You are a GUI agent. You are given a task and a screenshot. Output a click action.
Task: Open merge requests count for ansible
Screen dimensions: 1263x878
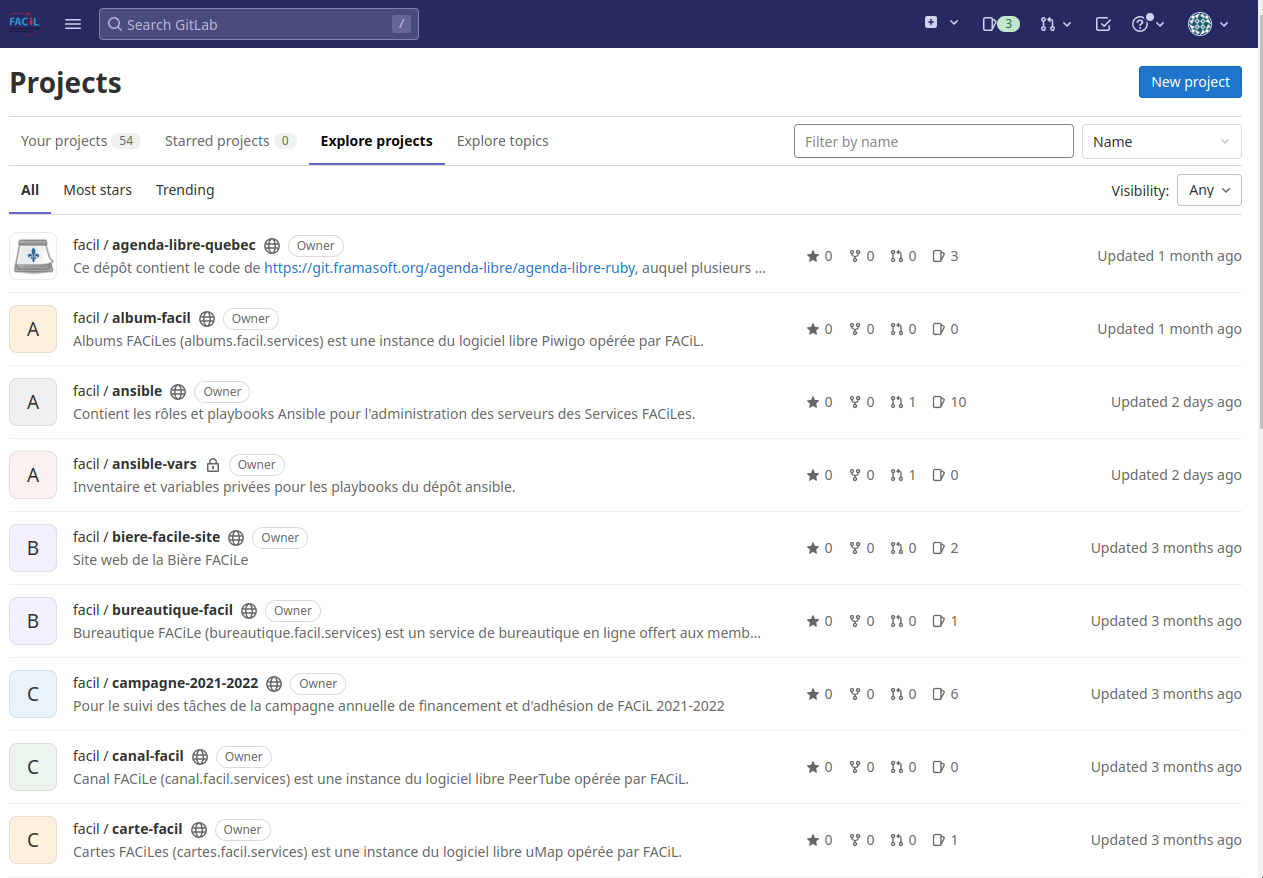(903, 402)
